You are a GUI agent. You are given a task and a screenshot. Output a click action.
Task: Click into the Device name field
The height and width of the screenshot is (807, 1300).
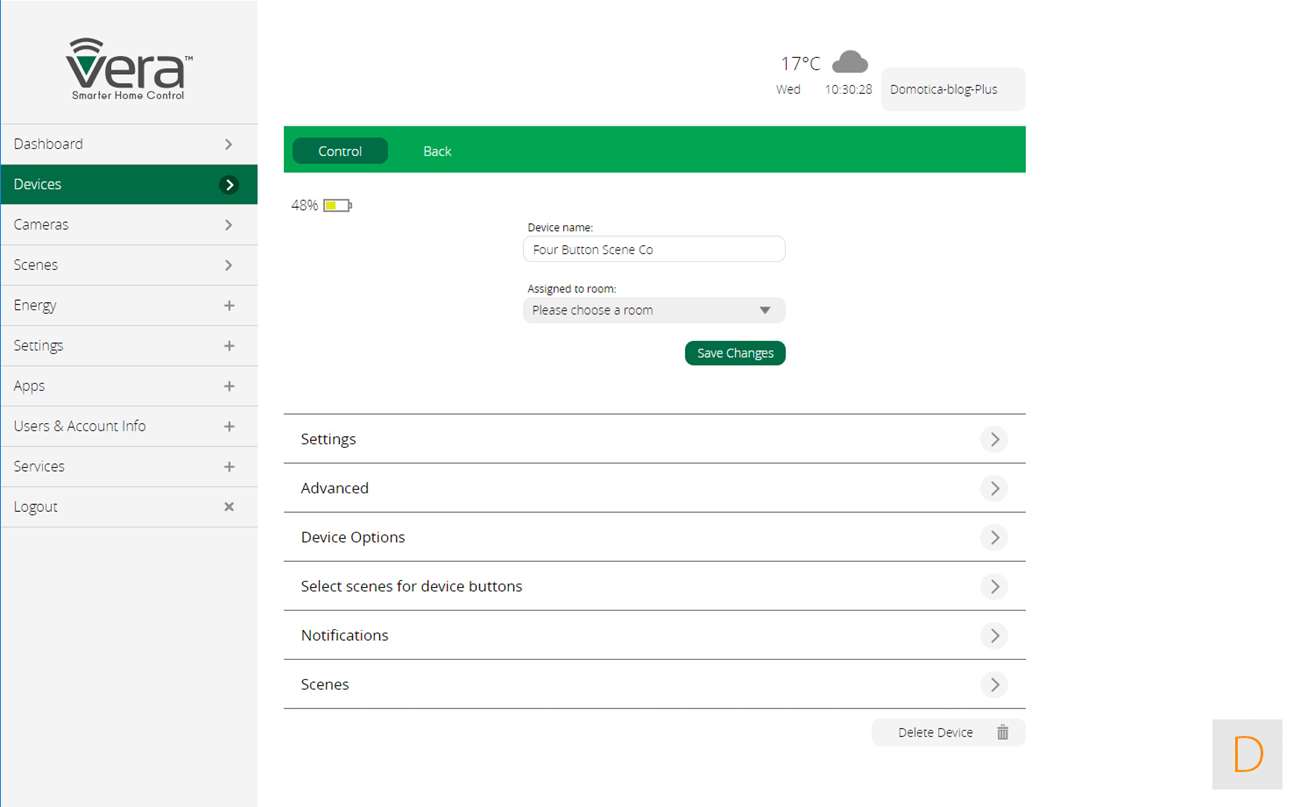(x=654, y=250)
